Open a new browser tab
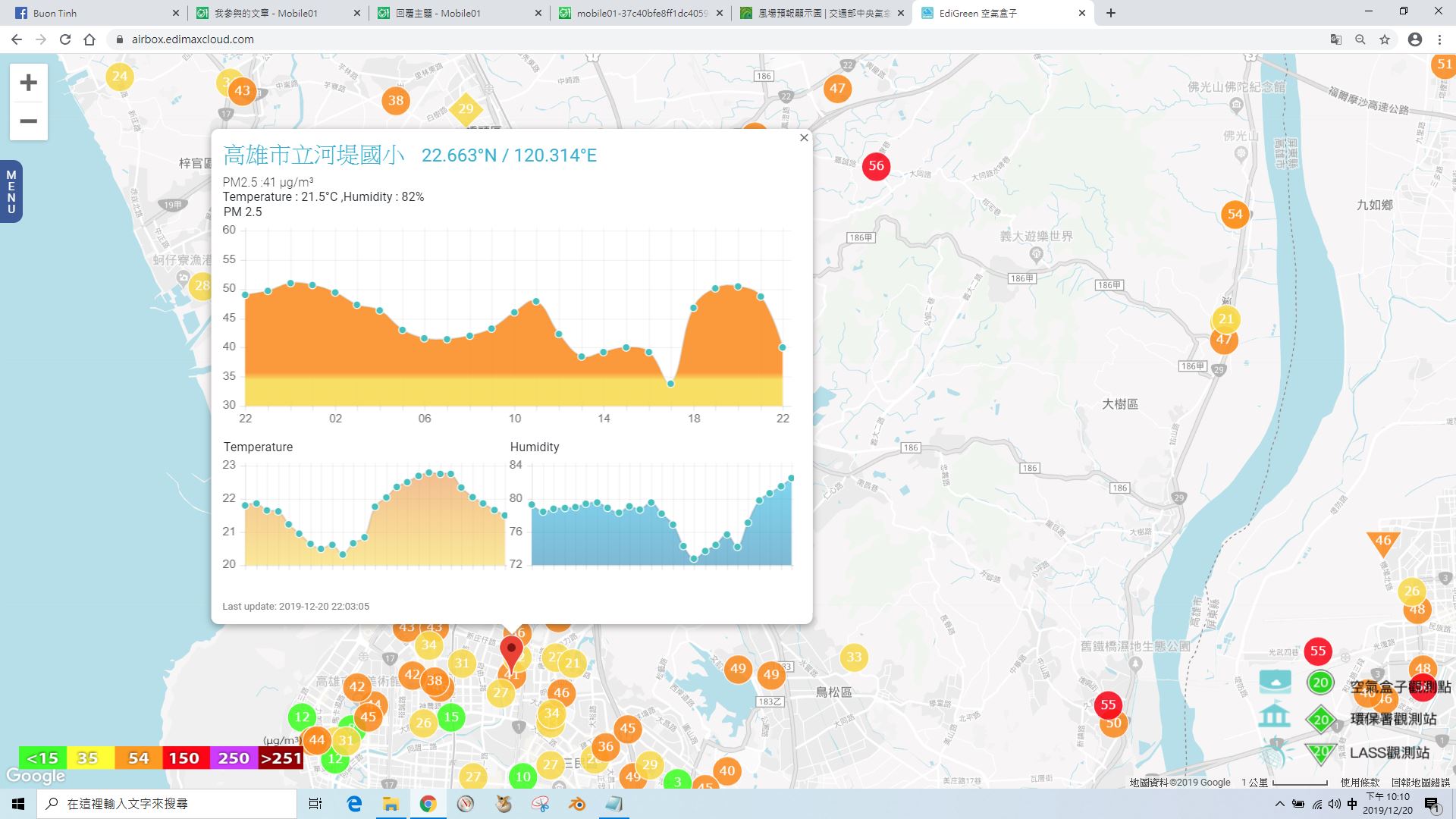 (1111, 13)
